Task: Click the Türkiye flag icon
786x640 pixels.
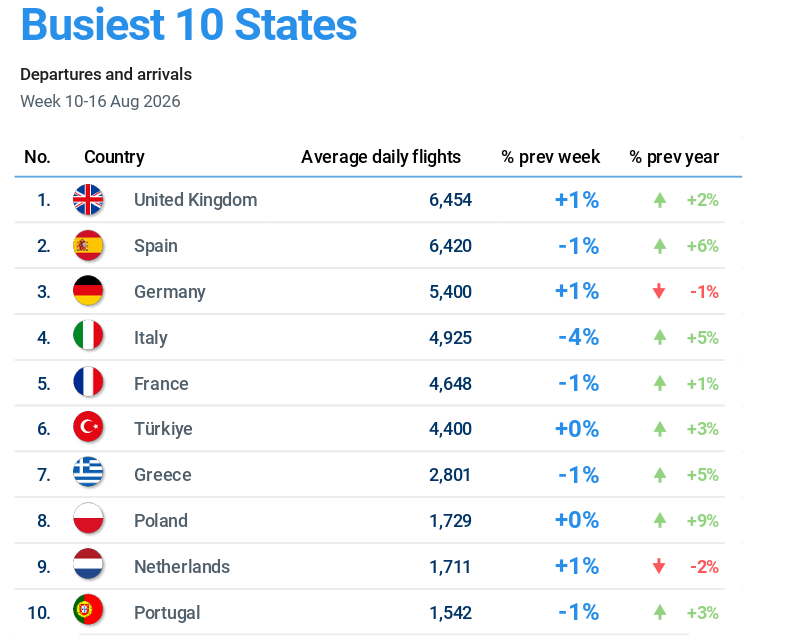Action: (x=88, y=427)
